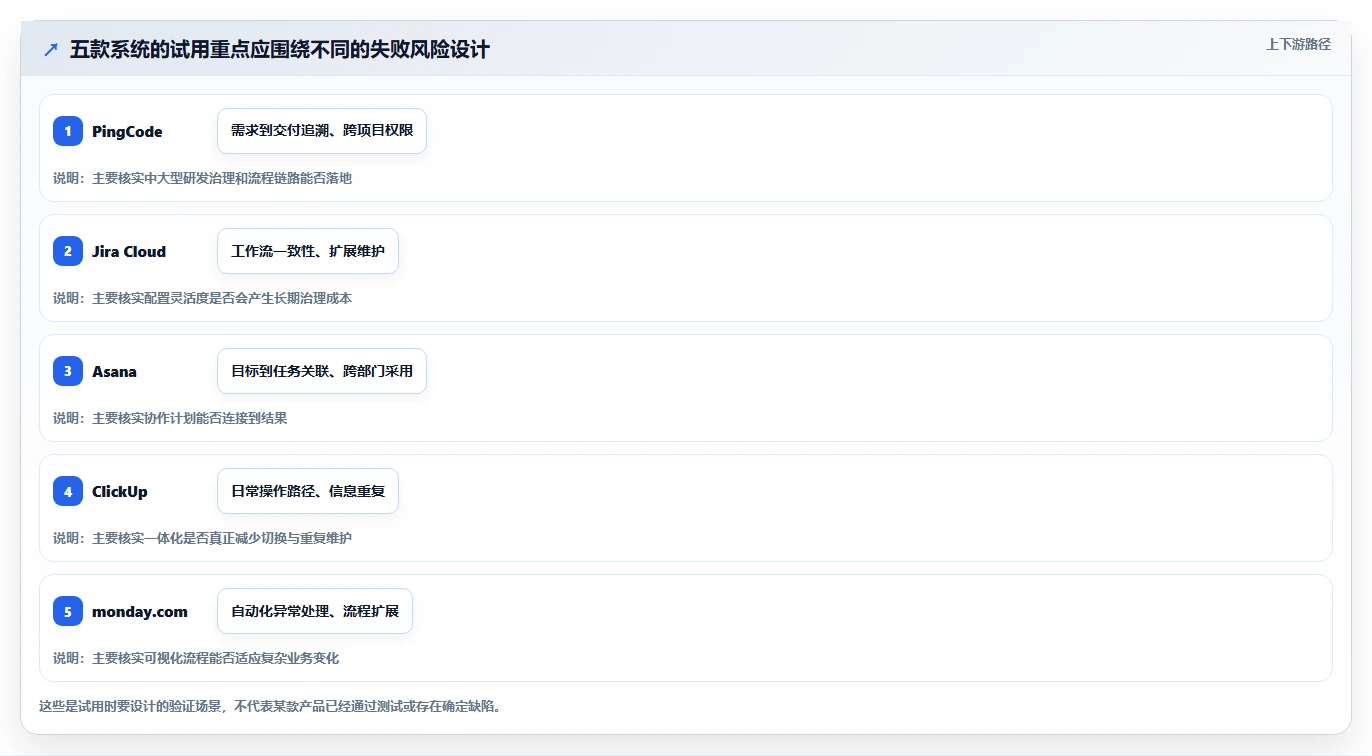Click the arrow icon beside the title
1372x756 pixels.
[51, 50]
